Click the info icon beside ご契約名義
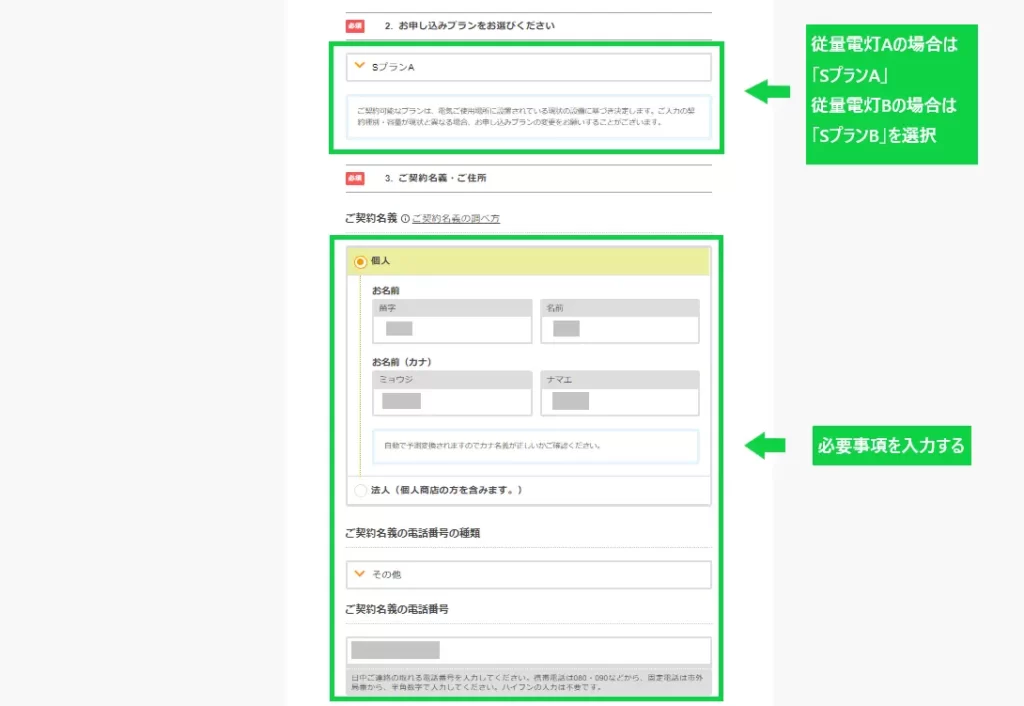The height and width of the screenshot is (706, 1024). [405, 219]
